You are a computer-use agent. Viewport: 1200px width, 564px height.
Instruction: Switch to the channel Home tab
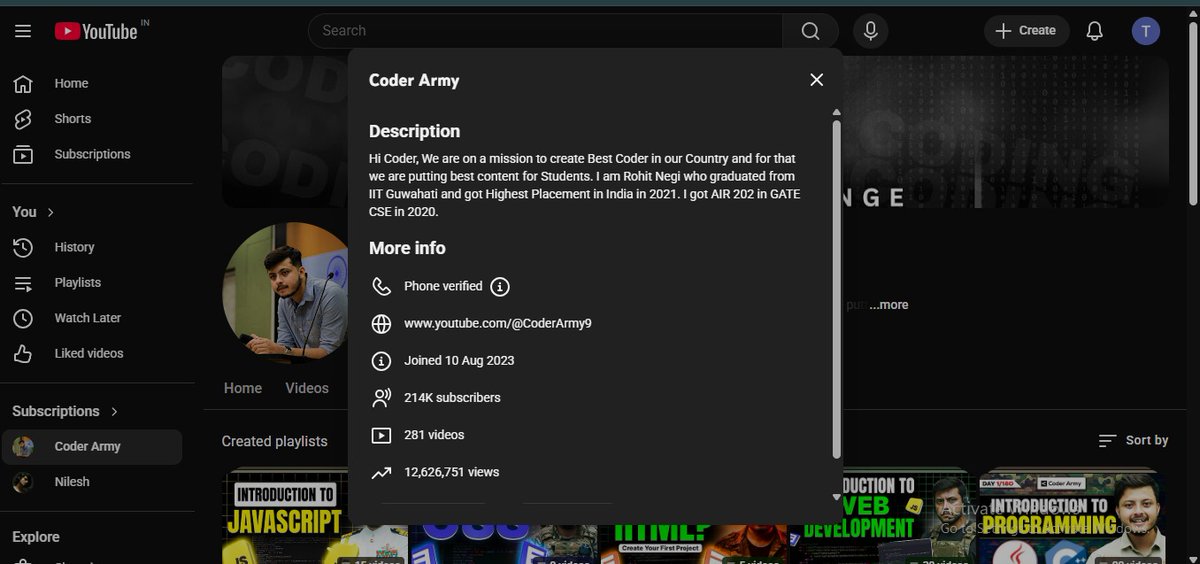click(243, 388)
